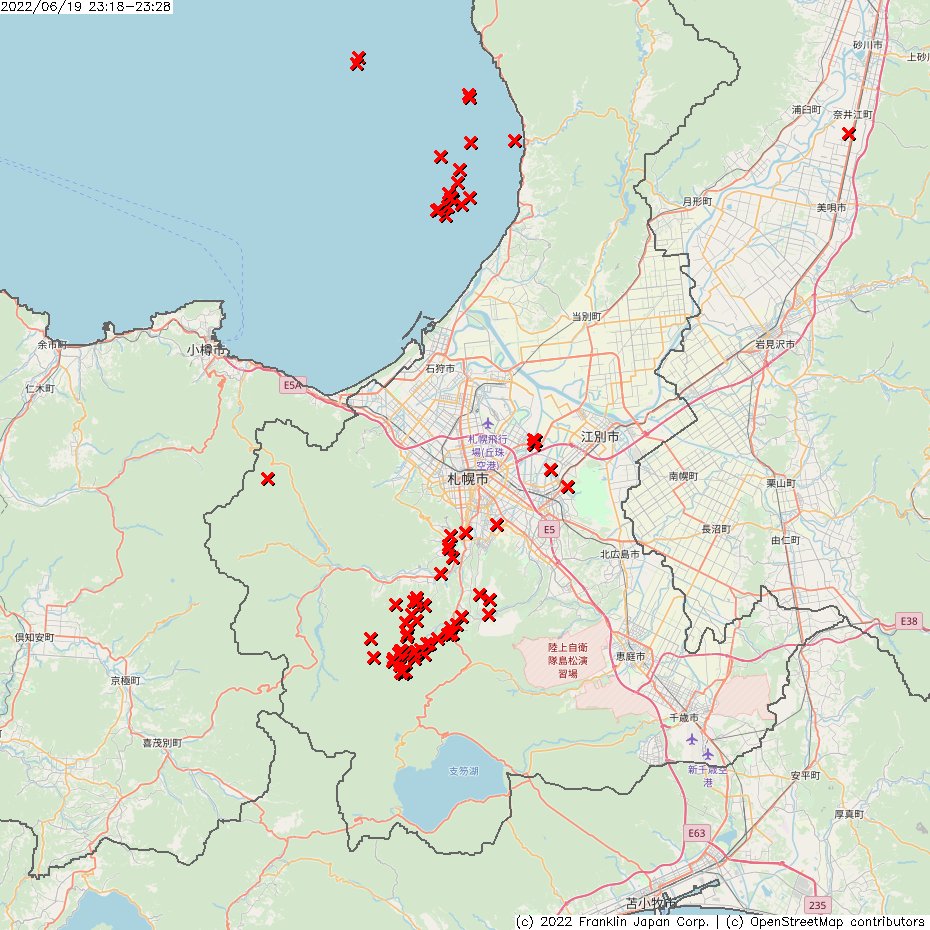Click the 南幌町 town label
This screenshot has height=930, width=930.
coord(683,476)
